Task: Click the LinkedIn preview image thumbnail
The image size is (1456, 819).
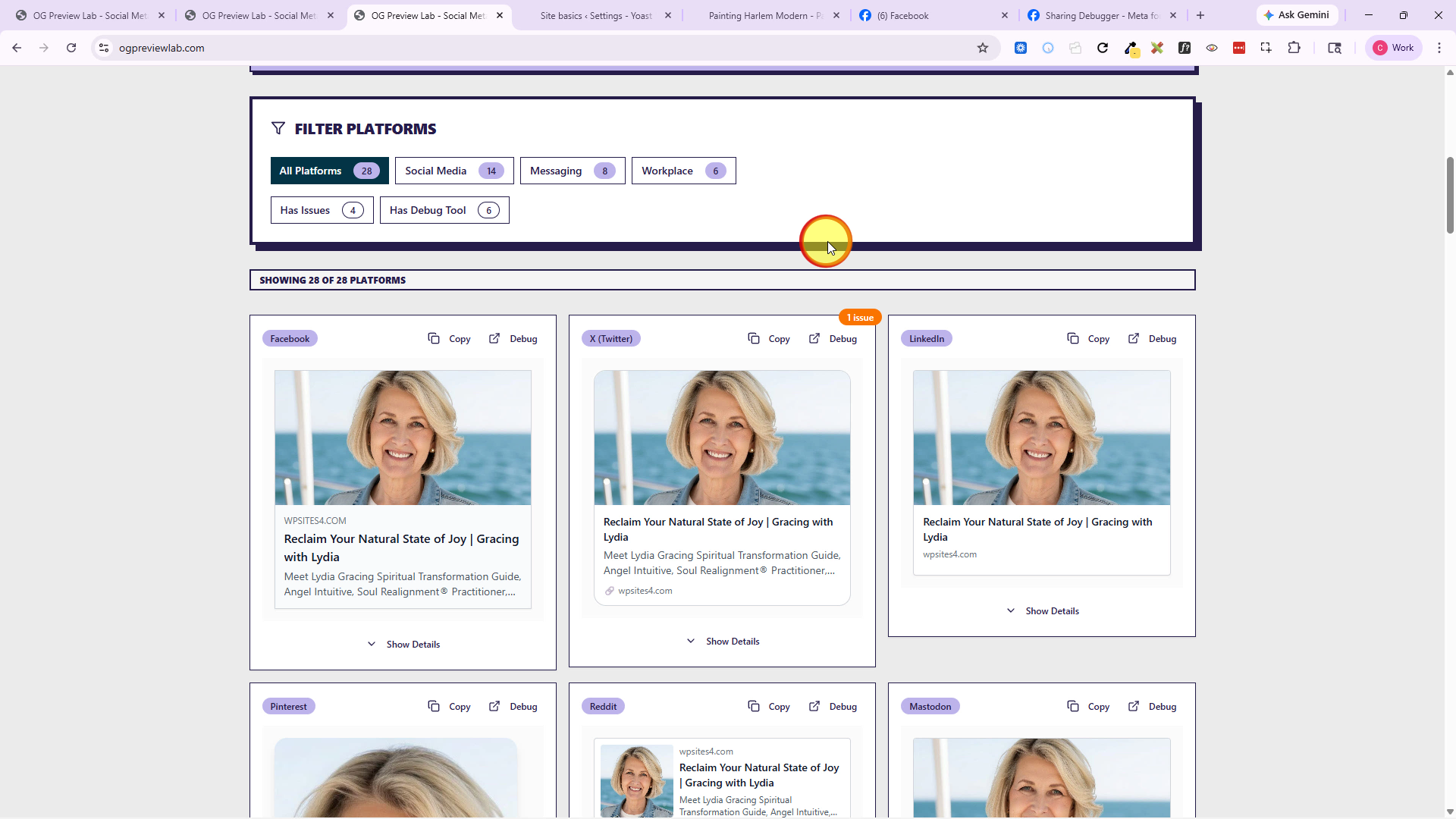Action: point(1042,438)
